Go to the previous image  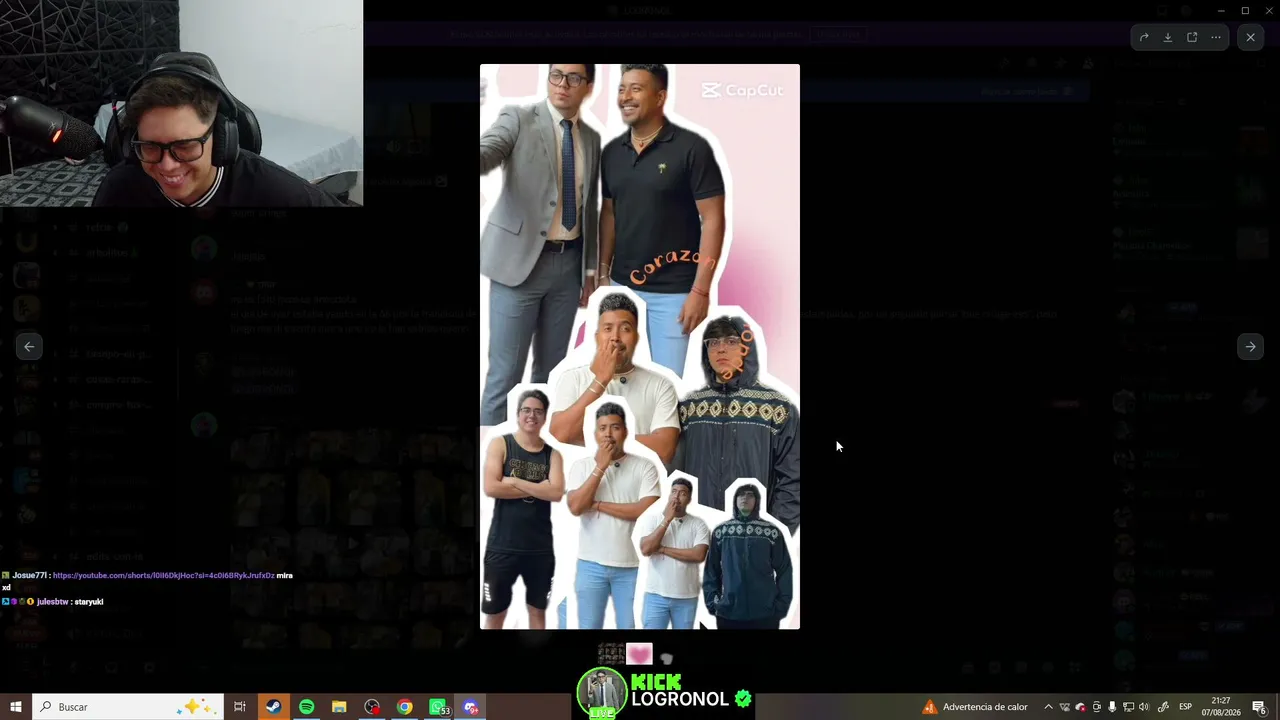click(29, 347)
